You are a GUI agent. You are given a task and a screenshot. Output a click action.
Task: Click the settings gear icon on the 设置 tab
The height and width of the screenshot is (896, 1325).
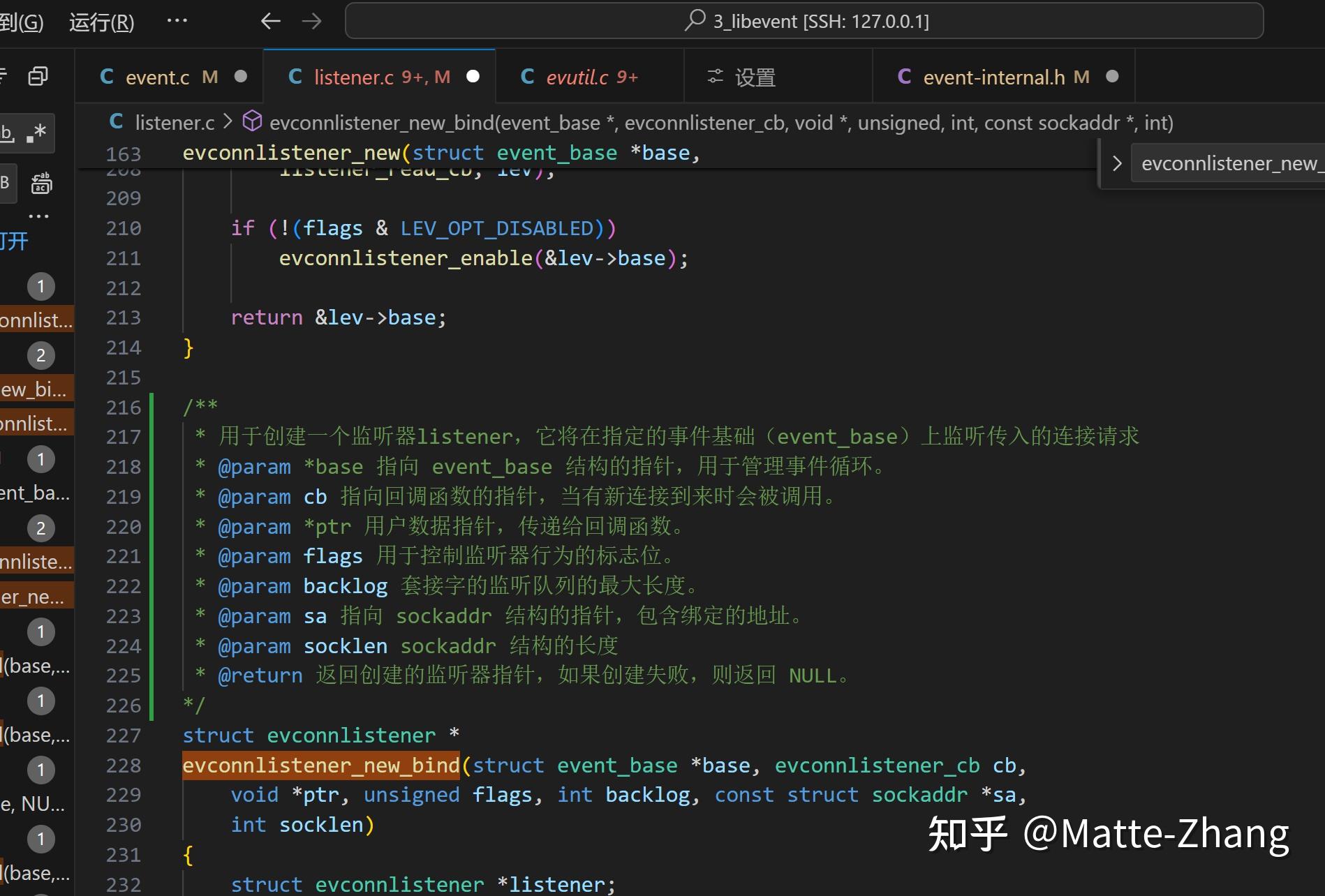pyautogui.click(x=714, y=77)
